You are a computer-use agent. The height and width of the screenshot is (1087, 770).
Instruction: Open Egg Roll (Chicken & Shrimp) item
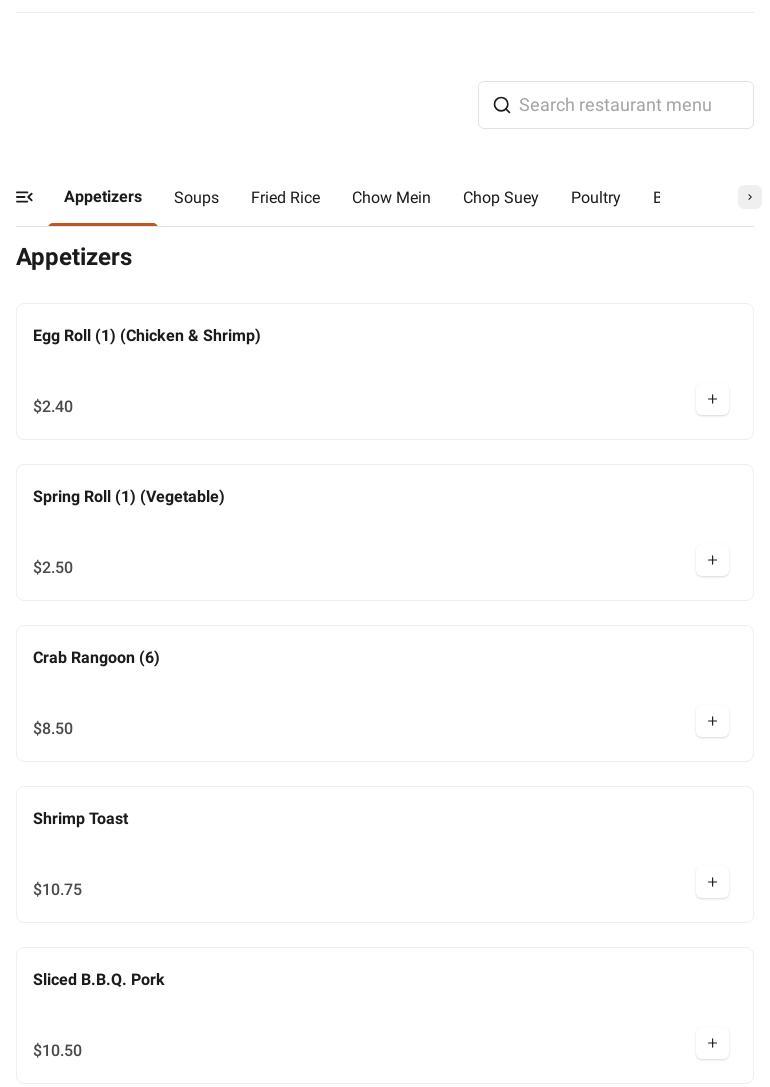147,336
